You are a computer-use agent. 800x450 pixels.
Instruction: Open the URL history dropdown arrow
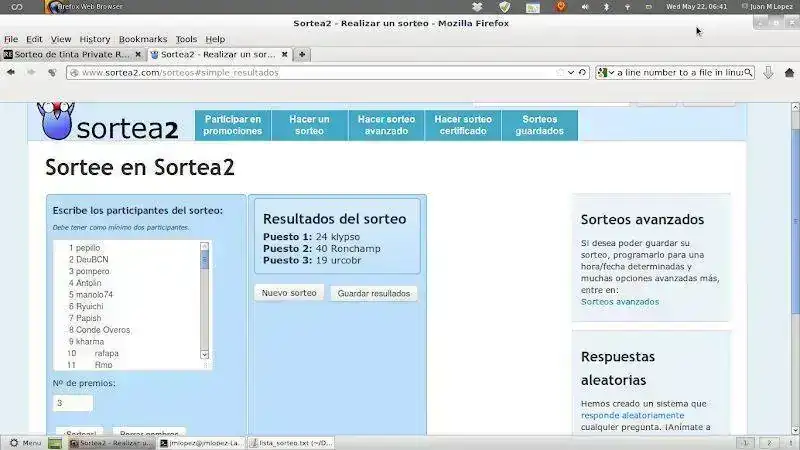[x=571, y=72]
